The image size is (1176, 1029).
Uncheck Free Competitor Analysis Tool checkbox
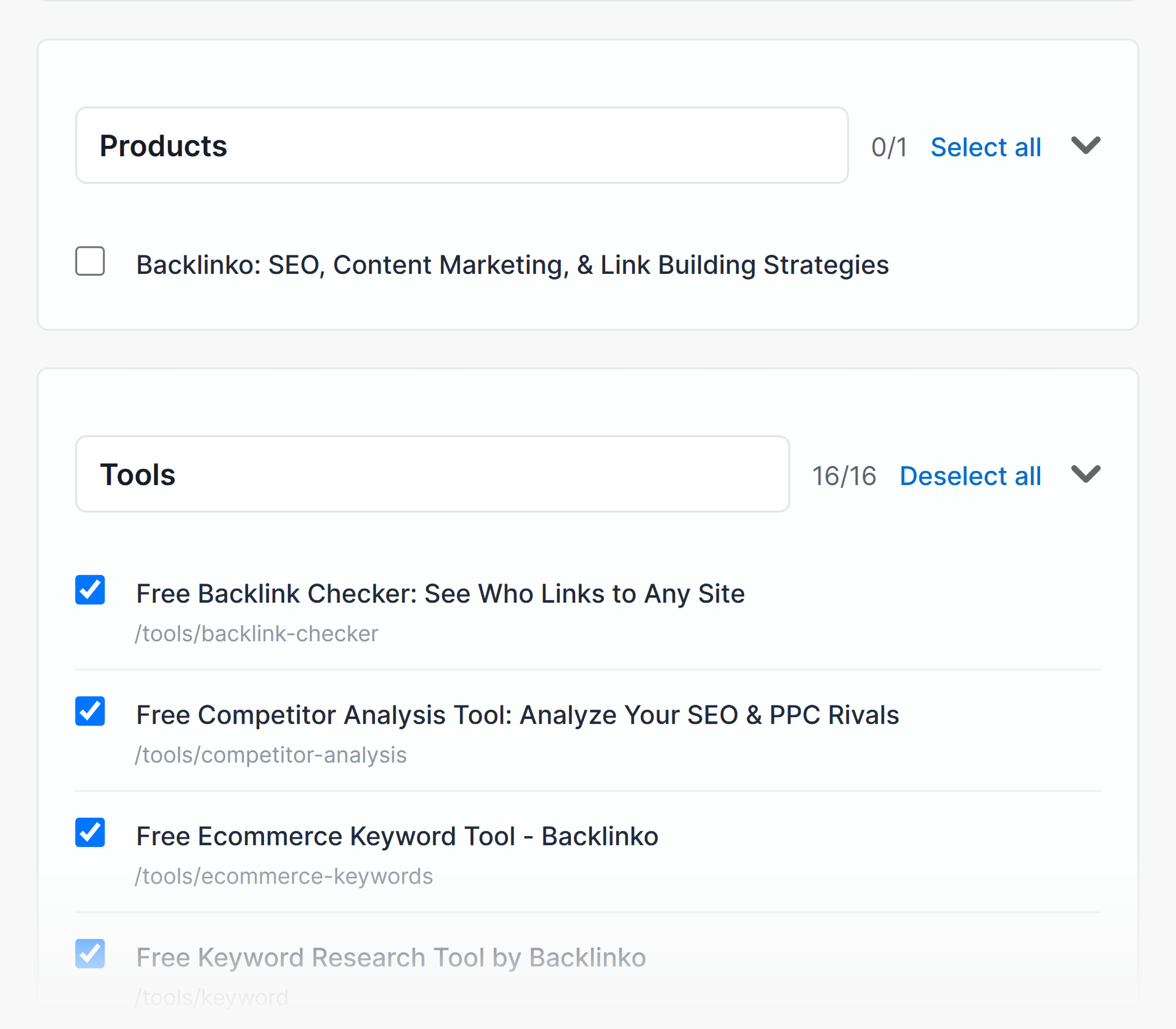(x=90, y=711)
